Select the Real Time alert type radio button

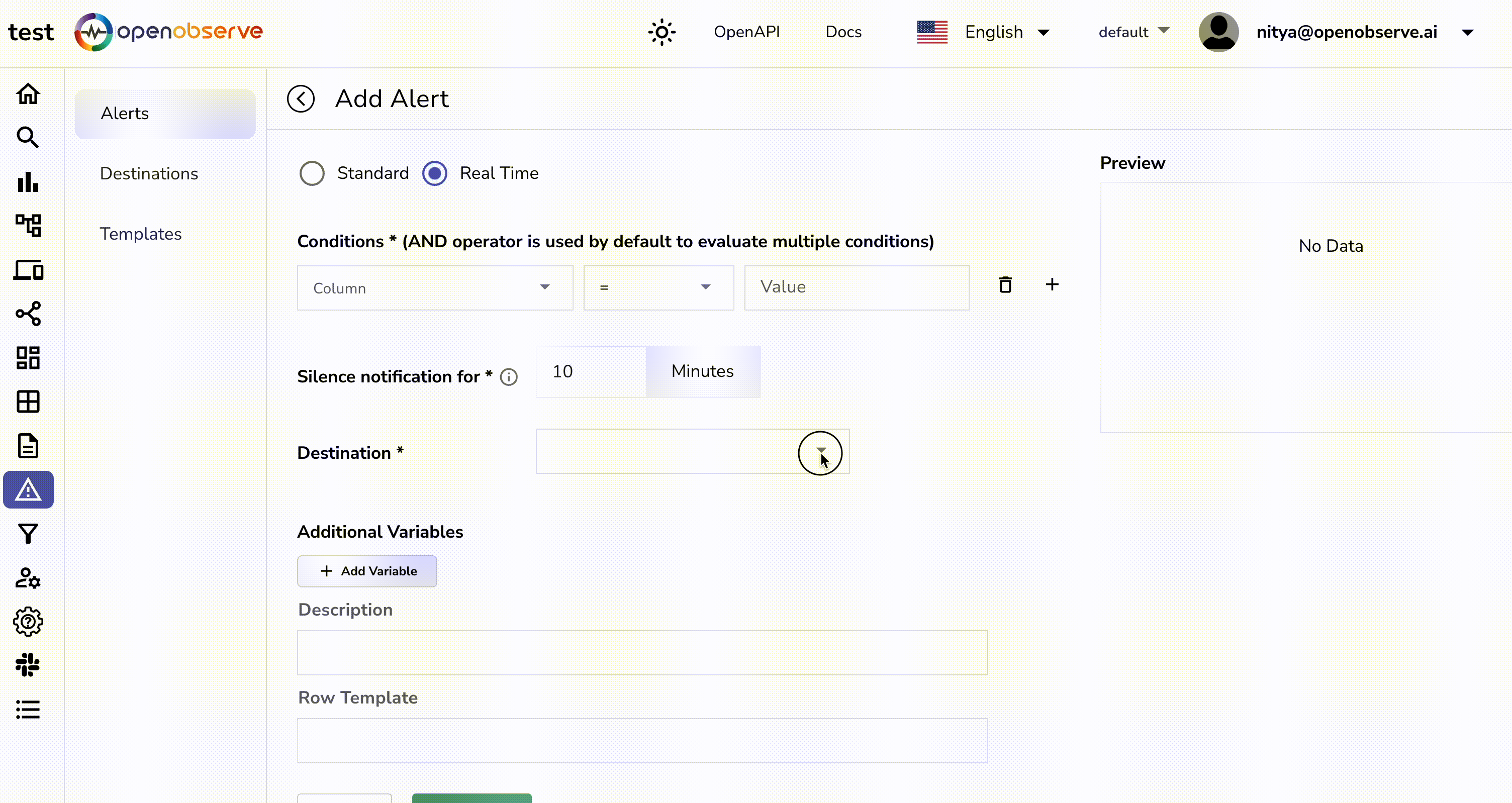(435, 173)
